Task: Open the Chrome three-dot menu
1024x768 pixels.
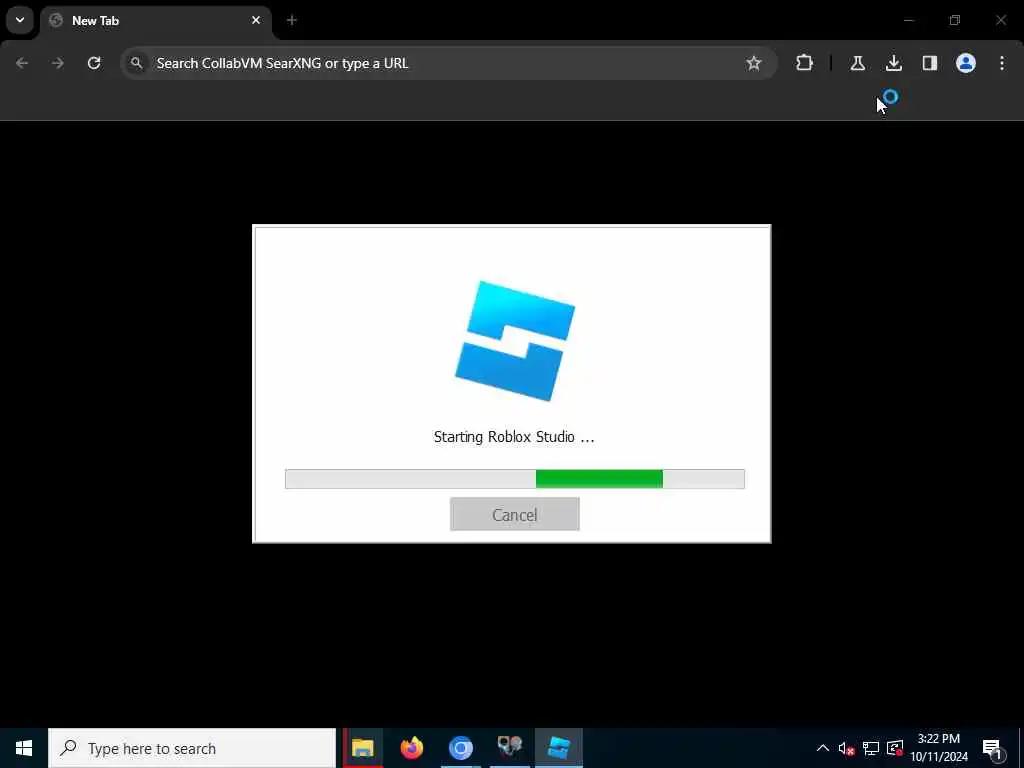Action: (1002, 63)
